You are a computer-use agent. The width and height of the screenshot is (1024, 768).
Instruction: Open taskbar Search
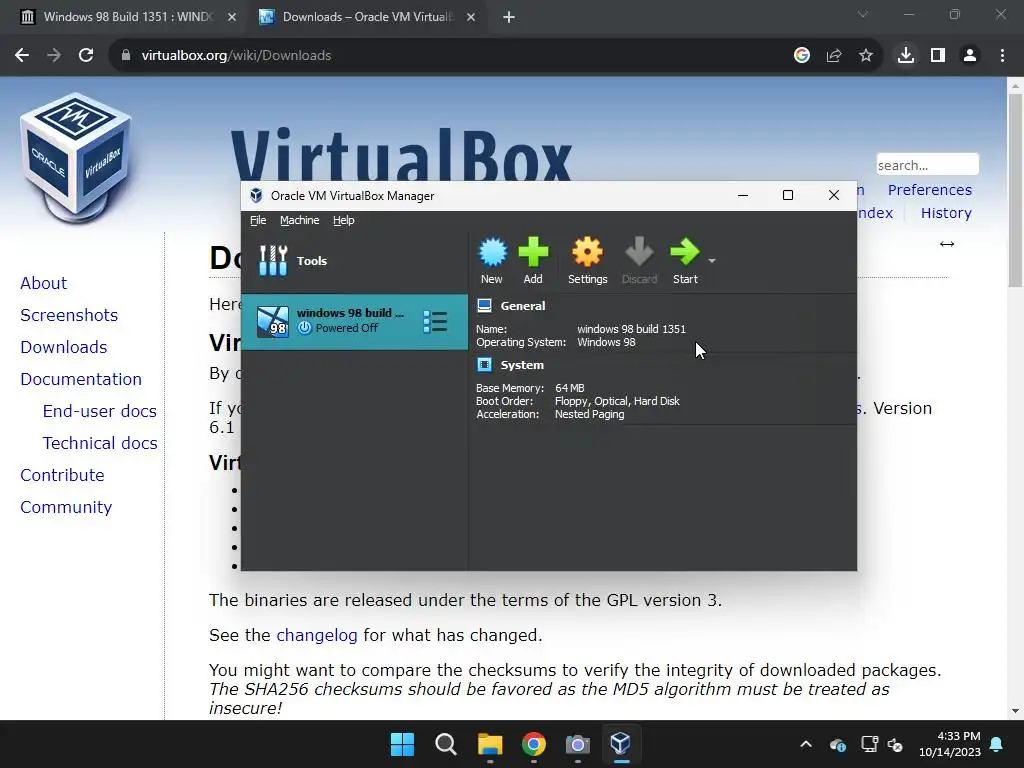click(x=446, y=744)
